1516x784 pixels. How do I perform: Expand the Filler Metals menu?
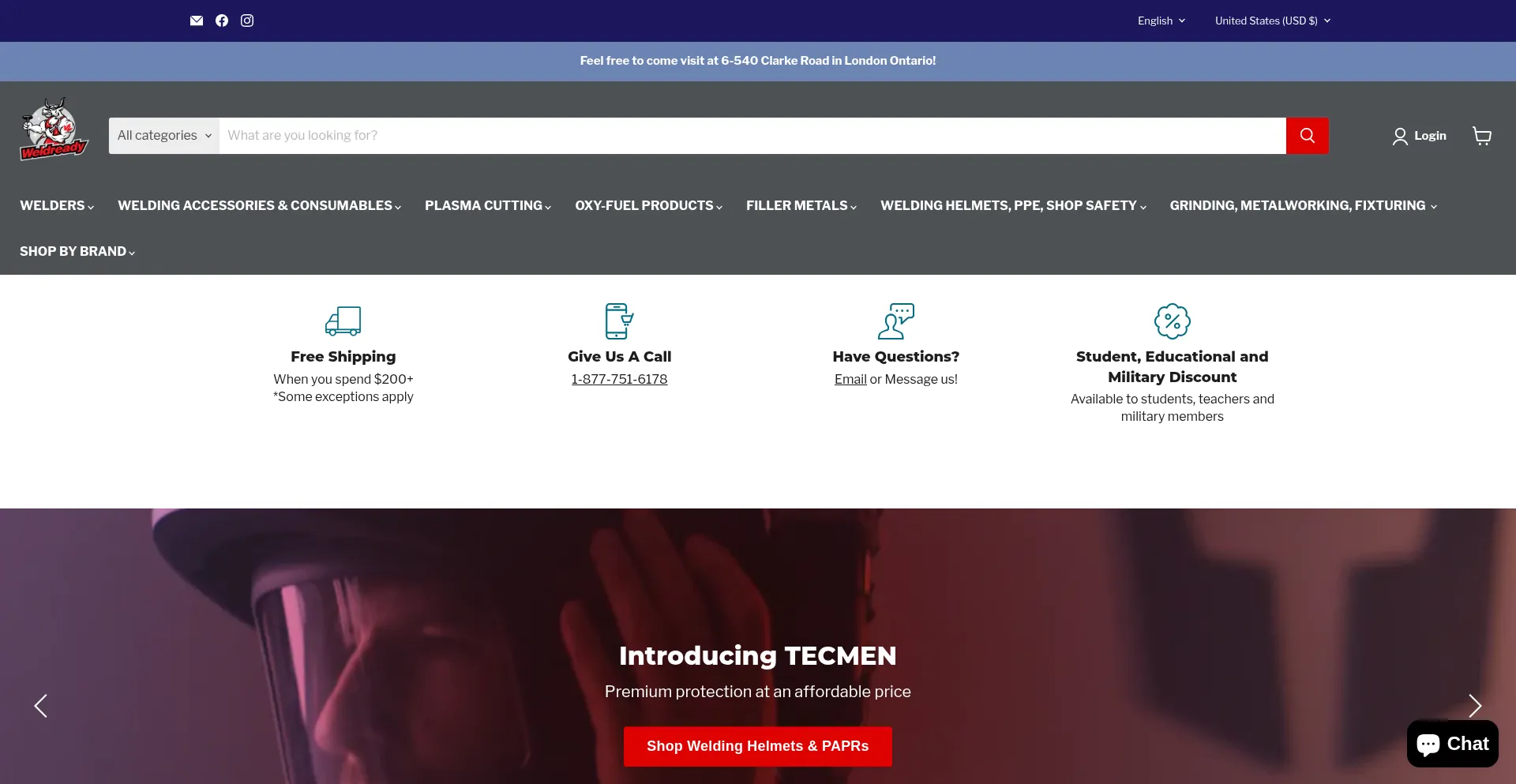pos(801,205)
